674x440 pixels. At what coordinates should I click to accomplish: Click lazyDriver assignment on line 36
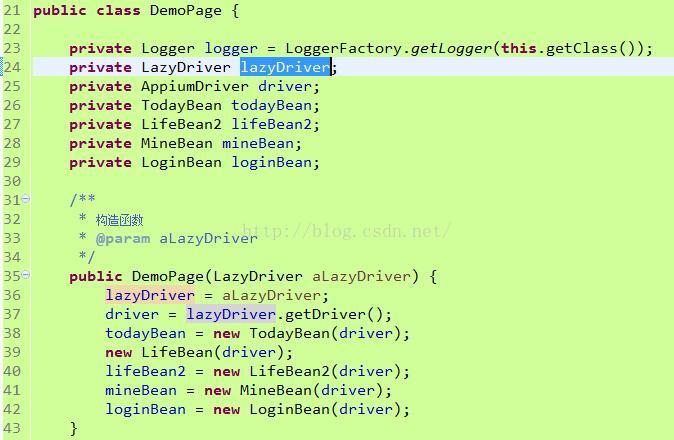[150, 295]
